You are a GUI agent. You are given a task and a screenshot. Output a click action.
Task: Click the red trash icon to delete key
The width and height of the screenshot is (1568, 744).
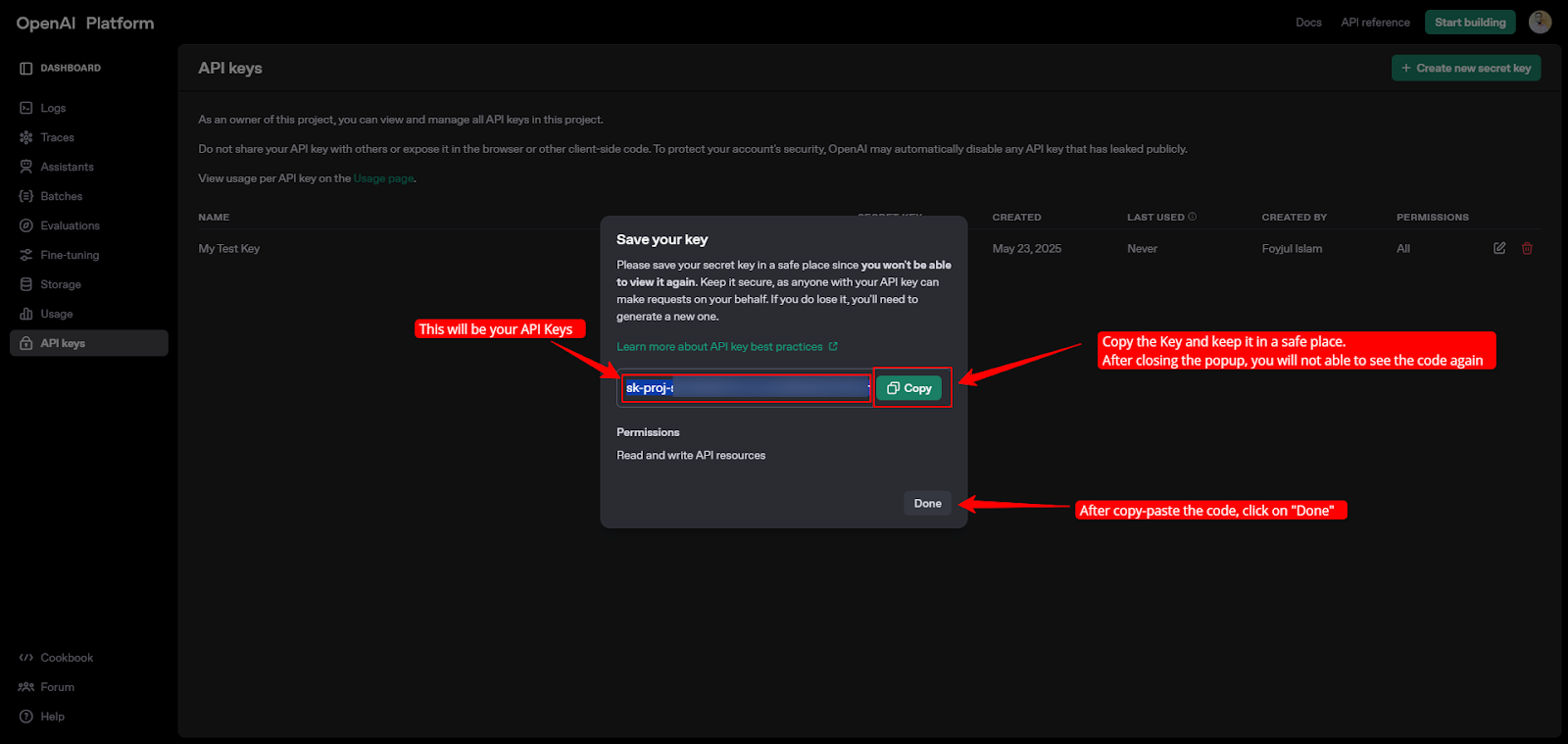coord(1527,248)
